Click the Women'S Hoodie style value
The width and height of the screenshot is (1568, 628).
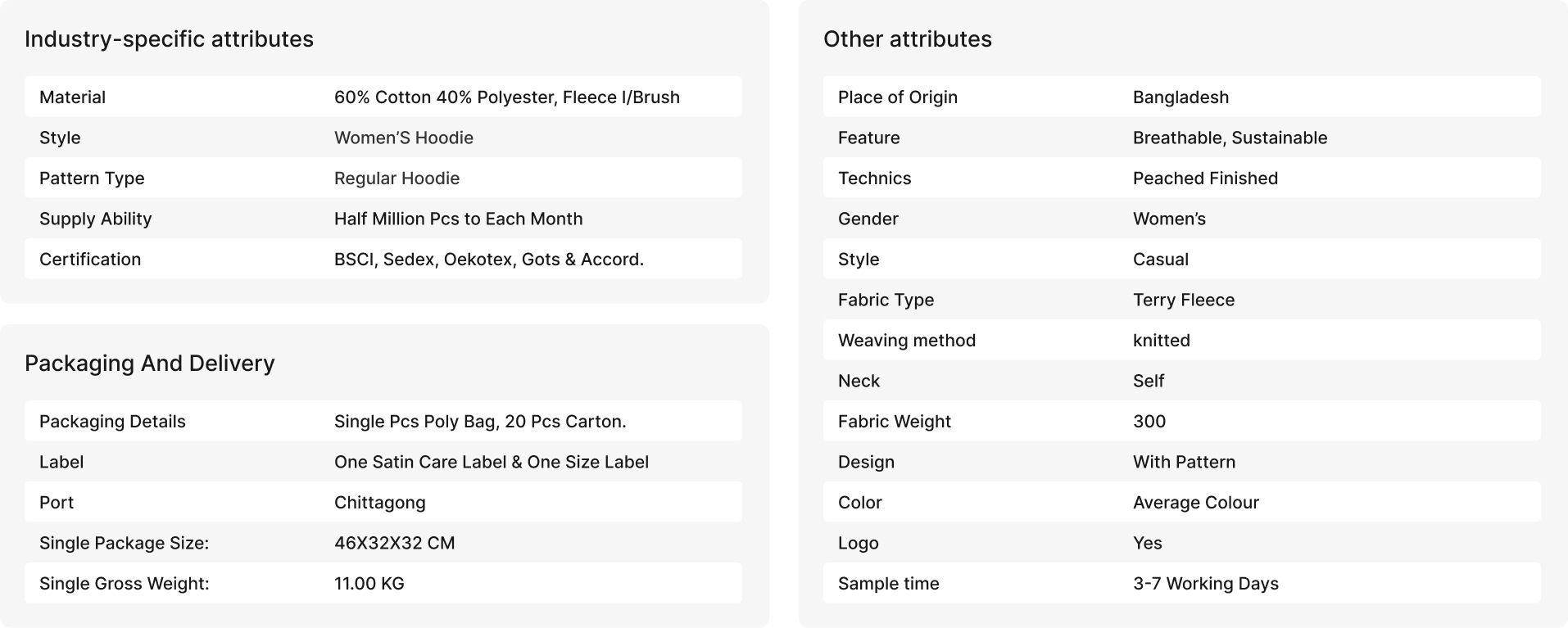404,138
